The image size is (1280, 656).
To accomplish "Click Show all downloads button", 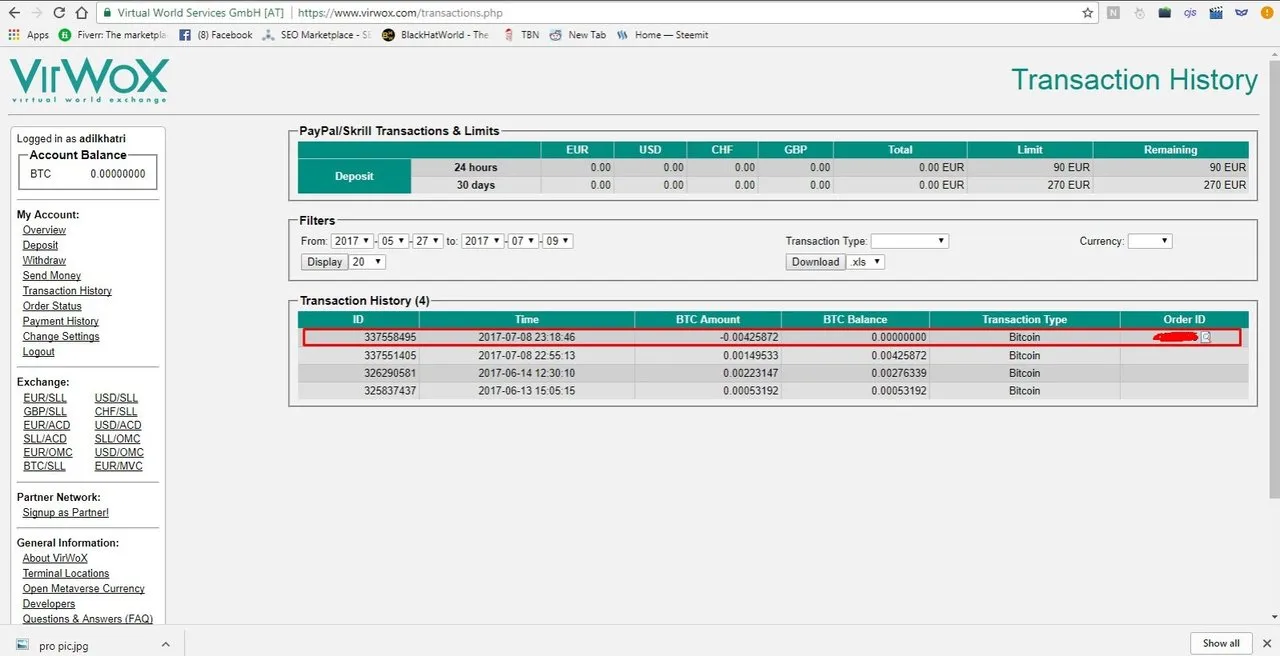I will click(x=1221, y=643).
